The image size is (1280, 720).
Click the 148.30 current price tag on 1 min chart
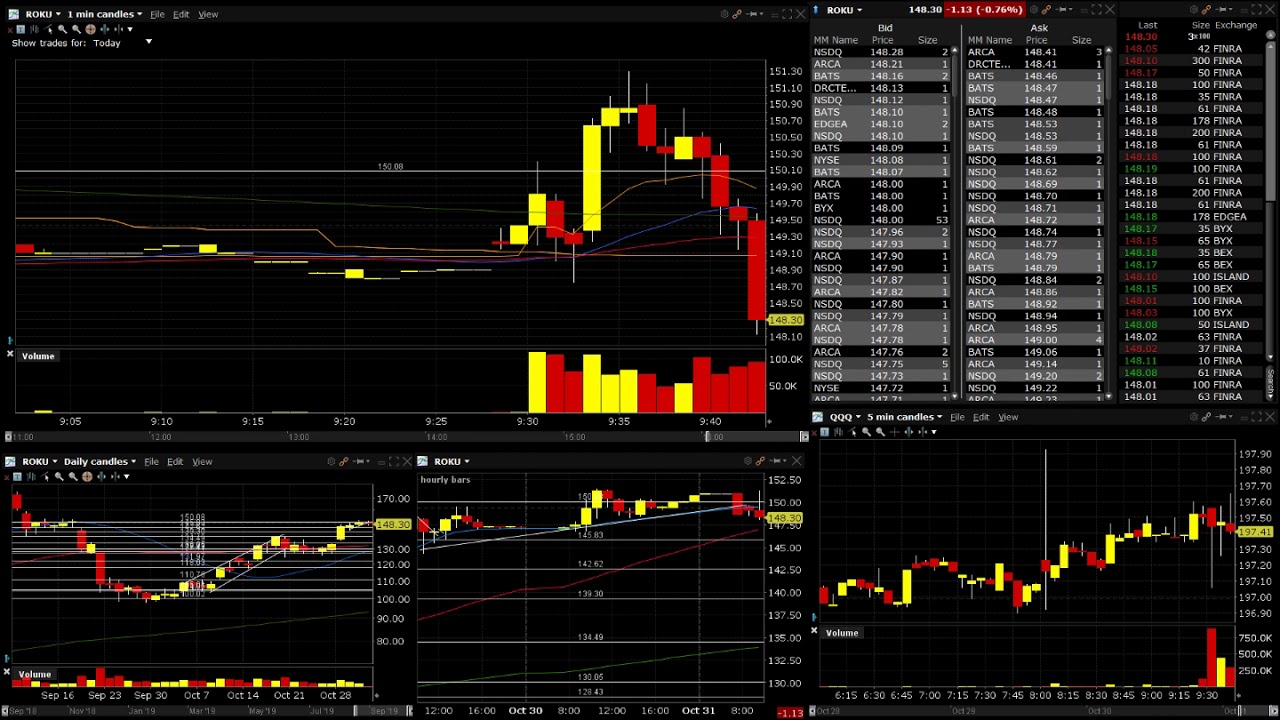pos(786,320)
